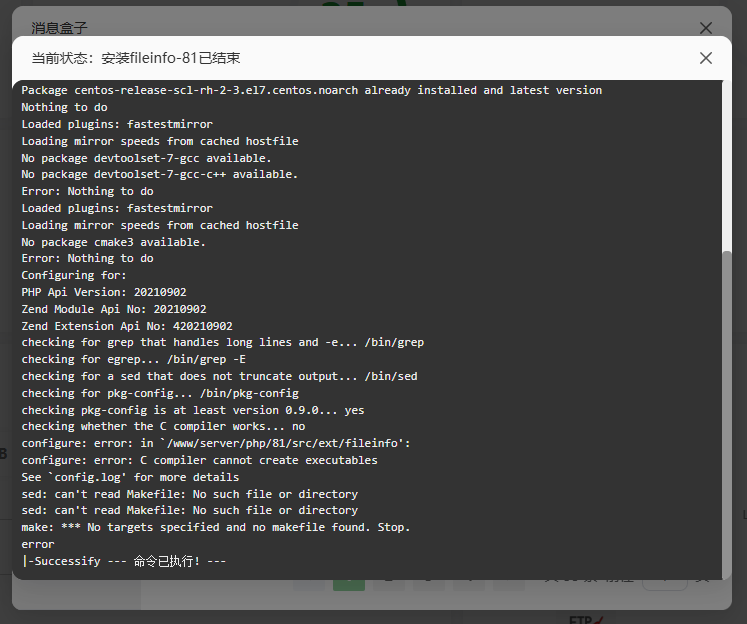Image resolution: width=747 pixels, height=624 pixels.
Task: Click the standalone 'error' log line
Action: (x=38, y=544)
